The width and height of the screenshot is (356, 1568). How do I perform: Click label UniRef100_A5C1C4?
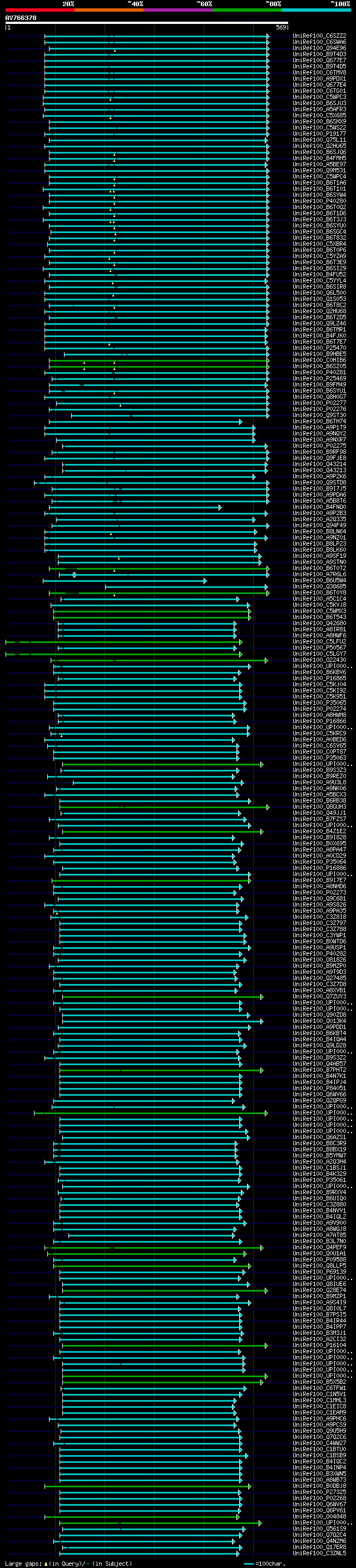click(x=319, y=599)
